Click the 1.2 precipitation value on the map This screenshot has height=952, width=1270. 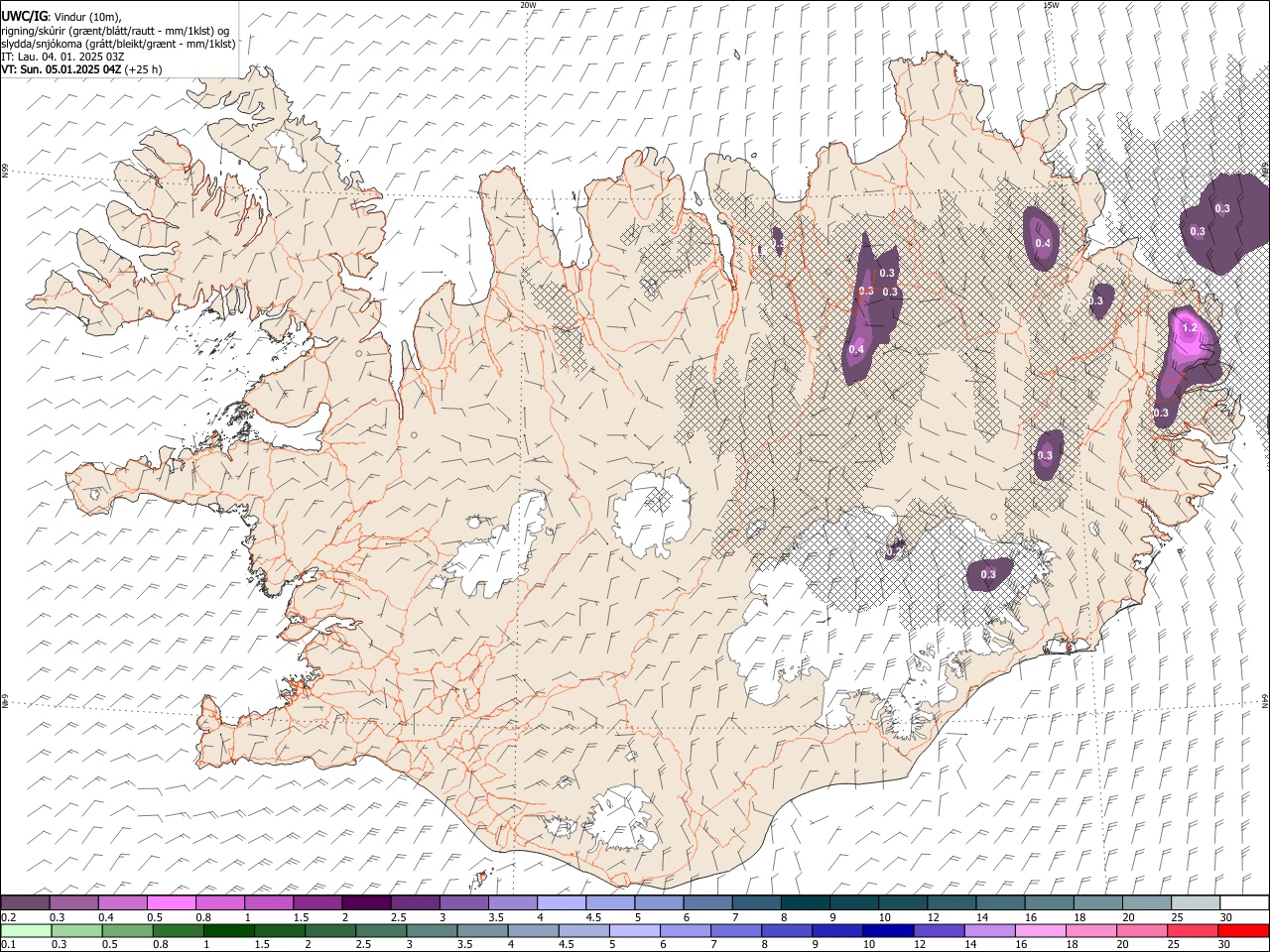tap(1190, 327)
